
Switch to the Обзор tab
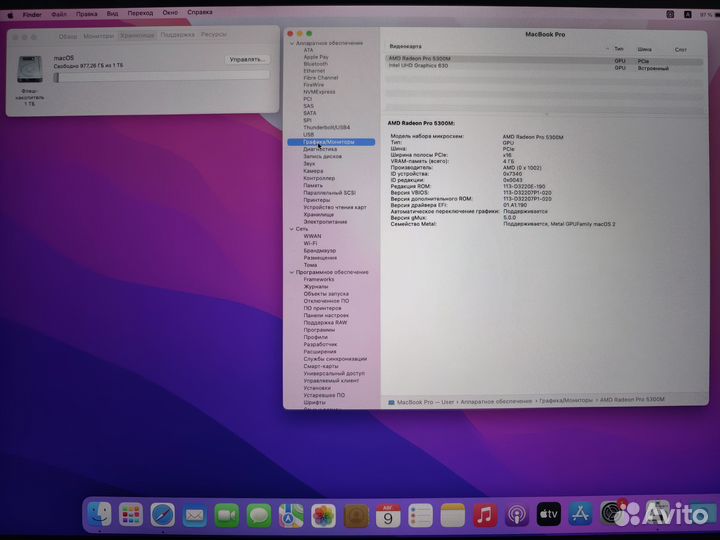[x=68, y=36]
